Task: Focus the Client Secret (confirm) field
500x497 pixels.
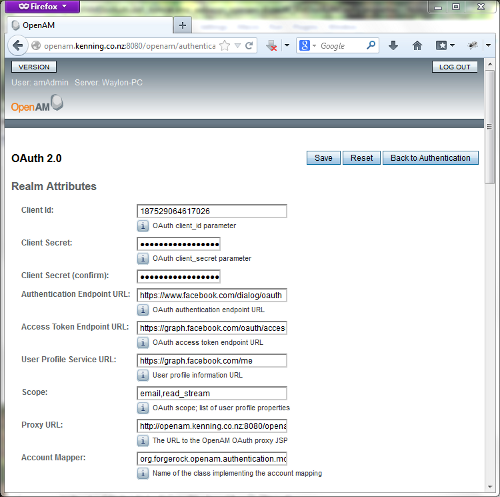Action: [x=179, y=276]
